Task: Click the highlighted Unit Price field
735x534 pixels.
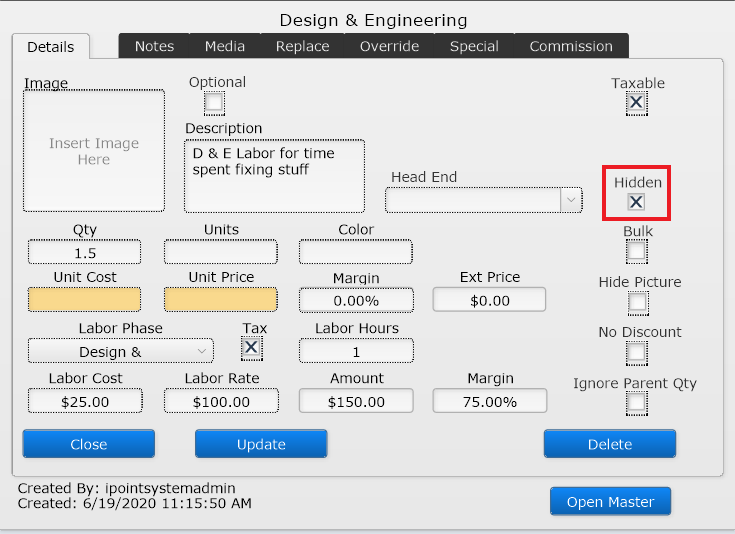Action: pos(221,300)
